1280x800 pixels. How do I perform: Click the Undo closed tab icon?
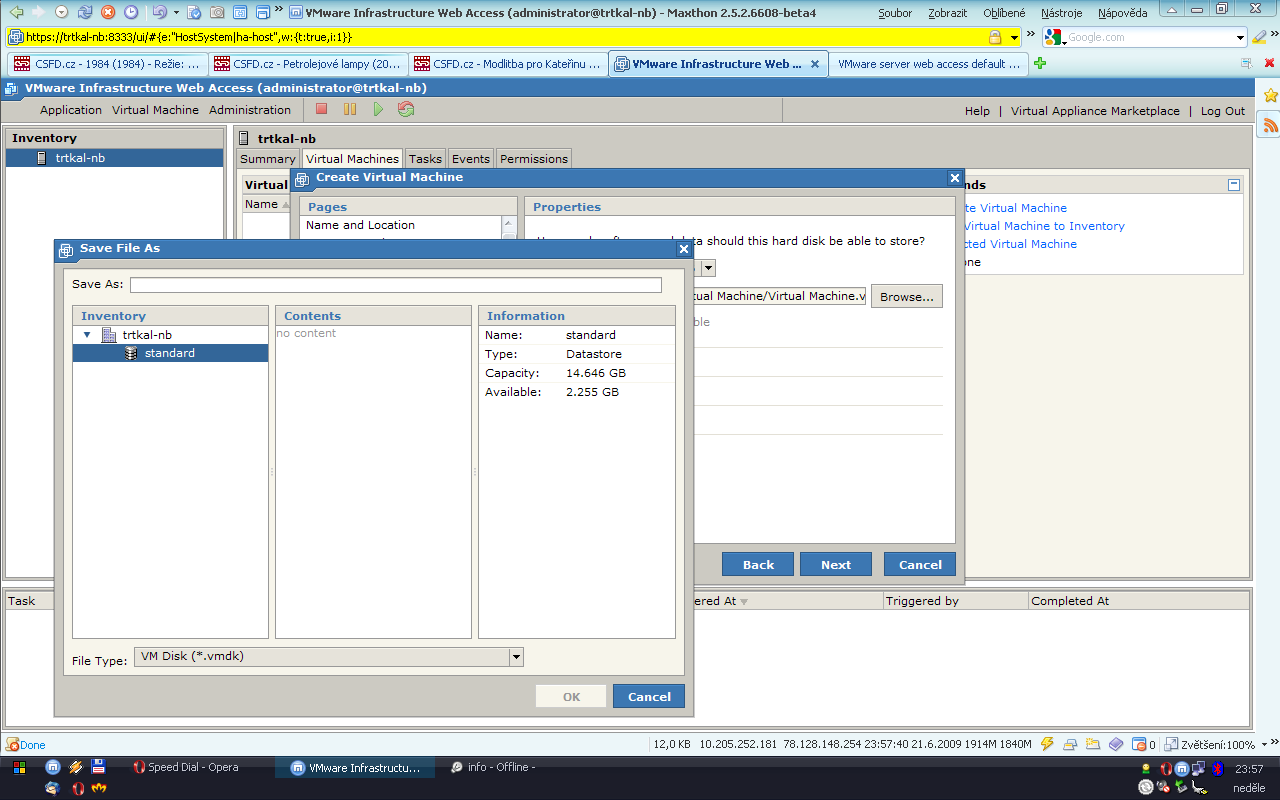click(x=159, y=12)
